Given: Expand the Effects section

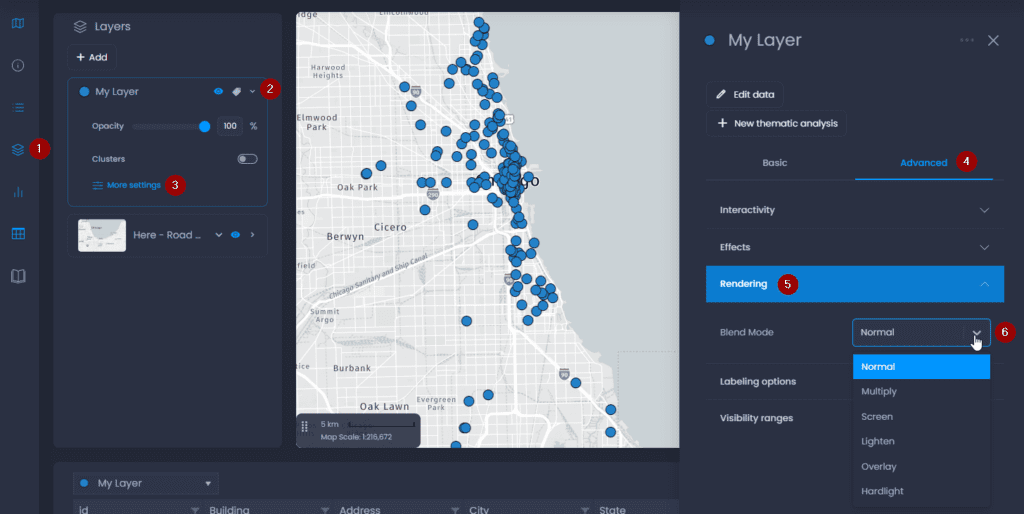Looking at the screenshot, I should tap(855, 247).
